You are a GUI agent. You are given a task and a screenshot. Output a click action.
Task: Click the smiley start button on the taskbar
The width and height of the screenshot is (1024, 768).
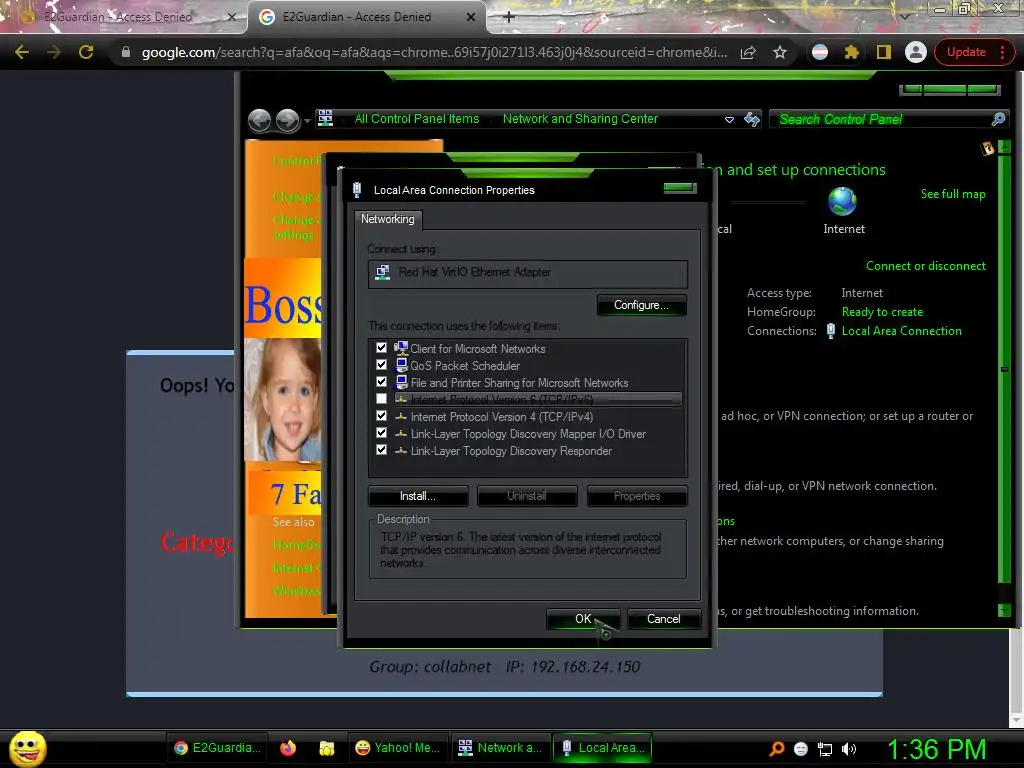(27, 748)
